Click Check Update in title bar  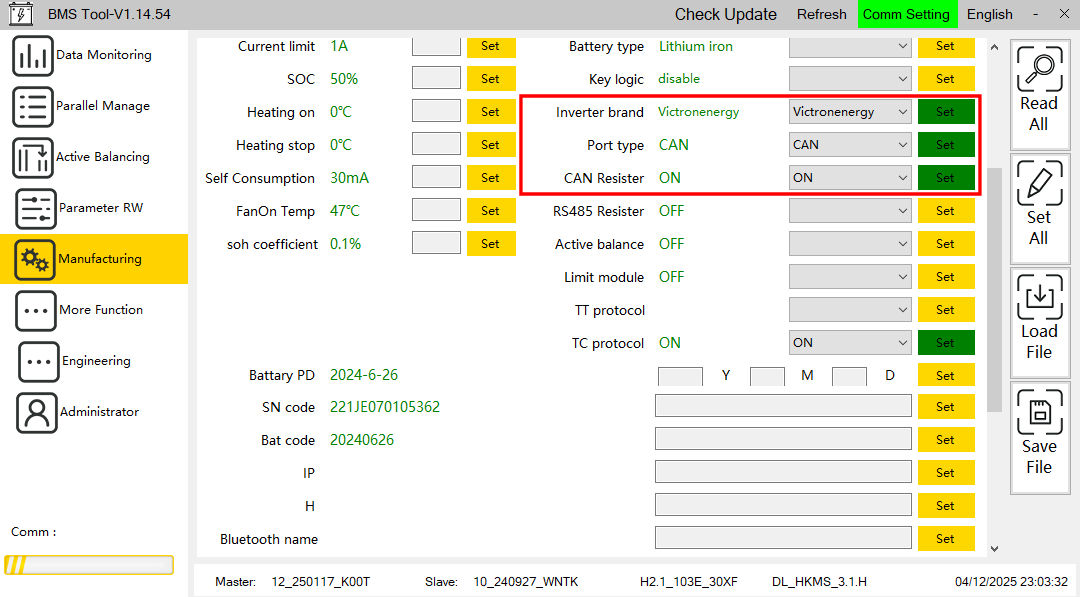click(x=725, y=14)
